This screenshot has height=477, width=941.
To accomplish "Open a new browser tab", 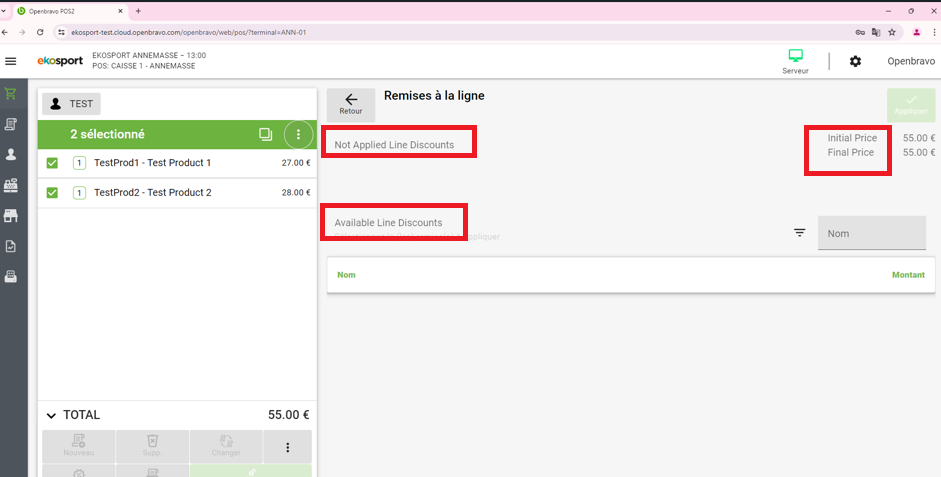I will pos(138,11).
